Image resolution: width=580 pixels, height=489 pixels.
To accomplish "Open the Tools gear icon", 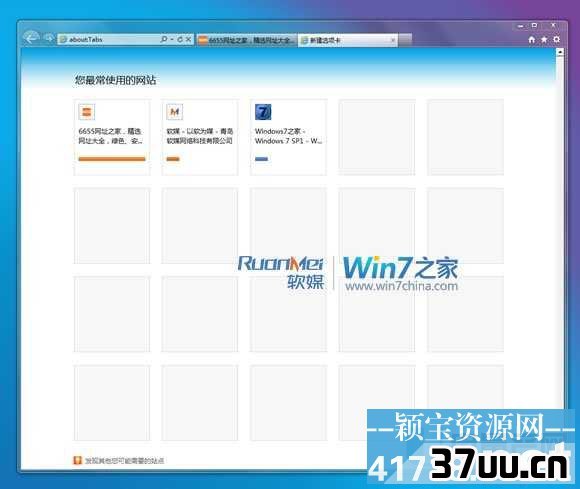I will click(556, 39).
